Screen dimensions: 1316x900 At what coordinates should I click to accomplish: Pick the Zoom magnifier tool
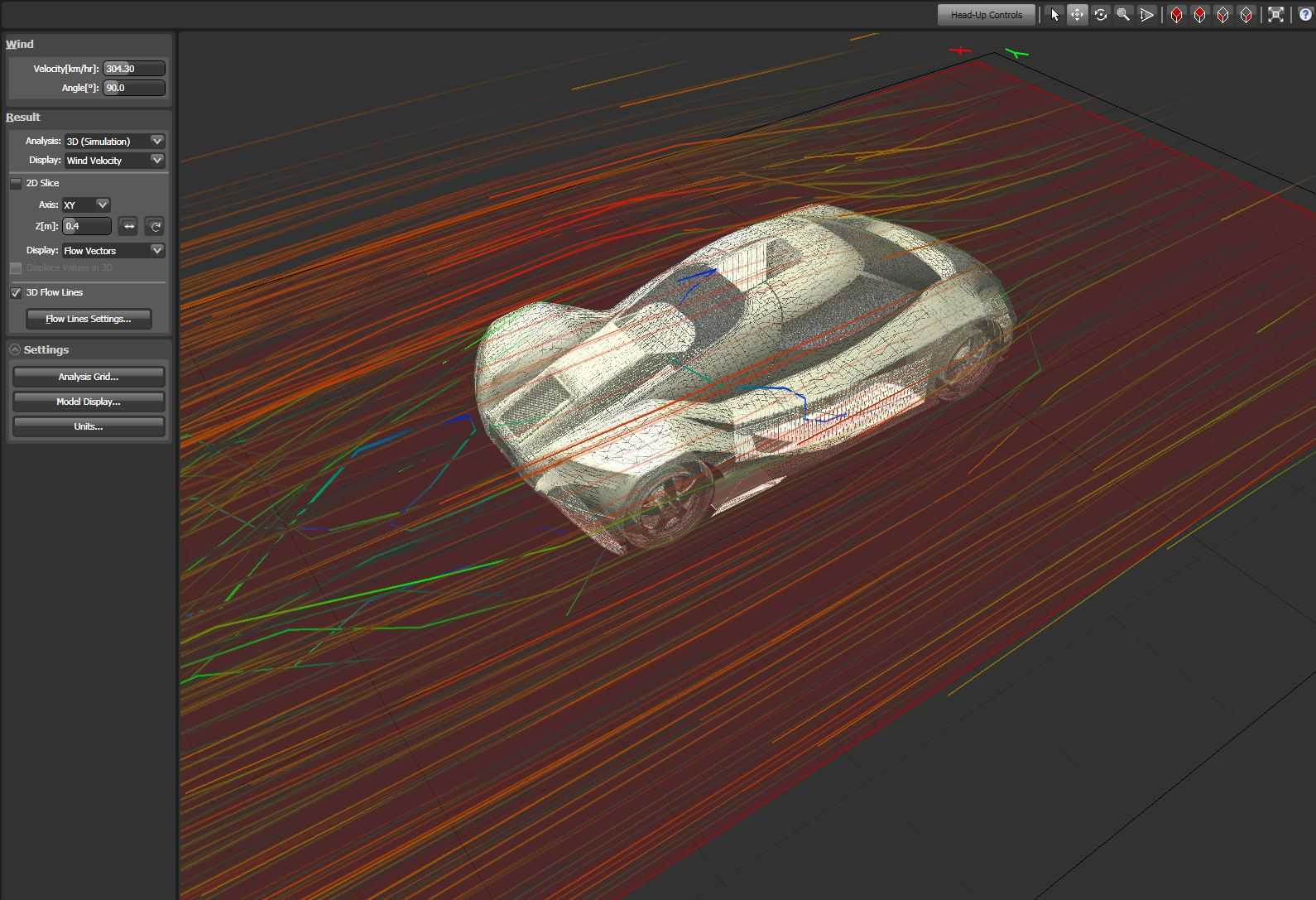(1123, 15)
